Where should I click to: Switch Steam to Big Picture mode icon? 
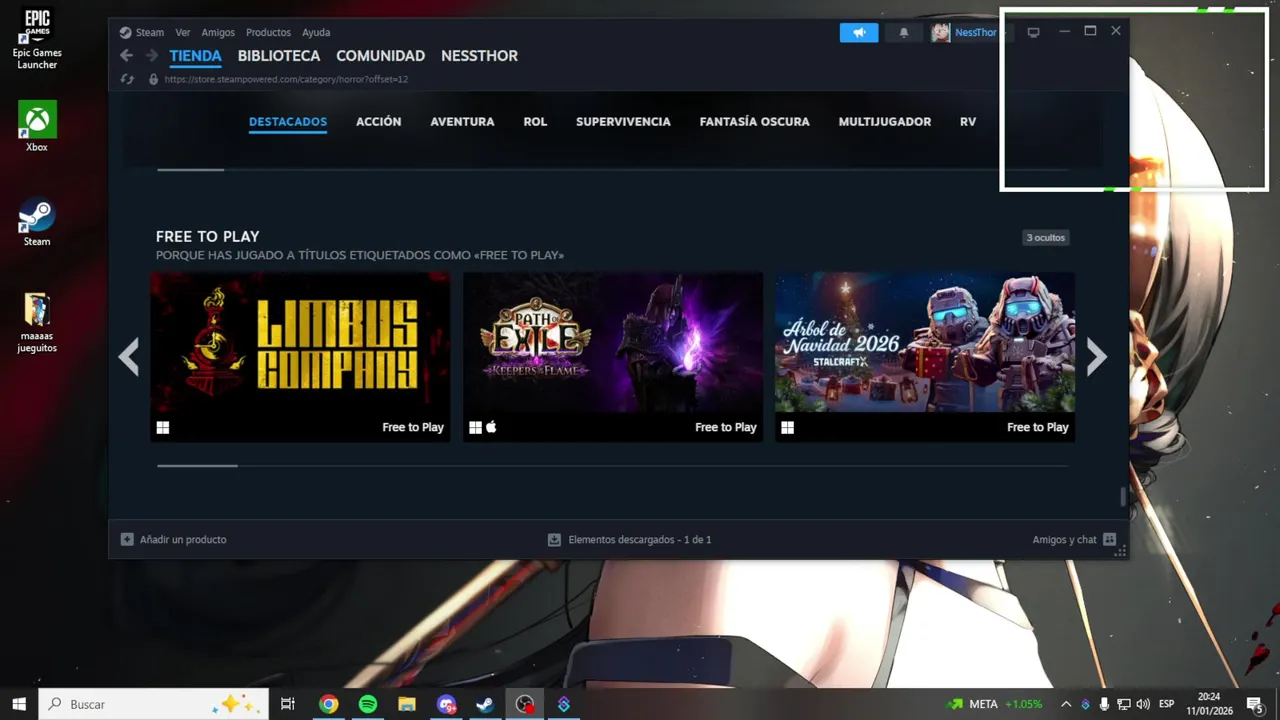[1033, 32]
